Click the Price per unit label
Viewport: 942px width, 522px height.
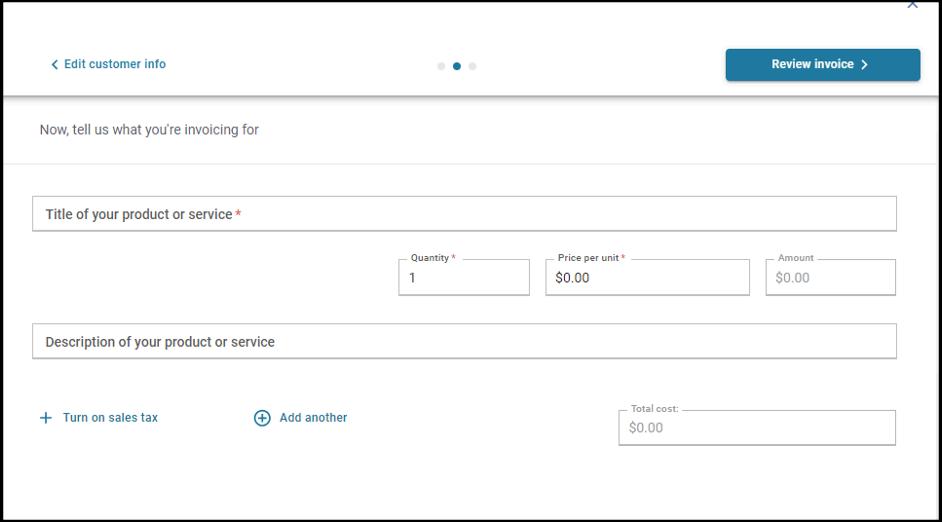tap(589, 258)
